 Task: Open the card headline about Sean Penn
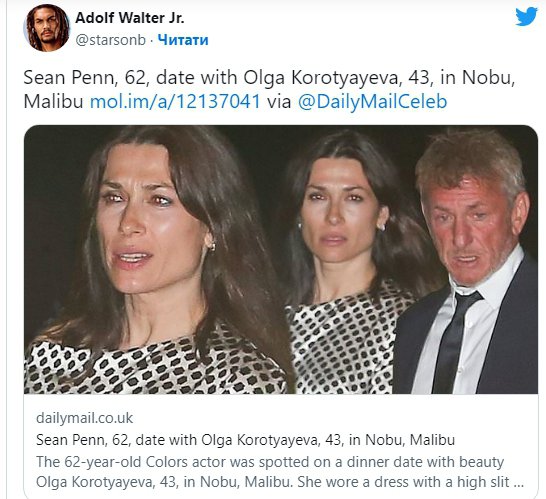click(245, 440)
